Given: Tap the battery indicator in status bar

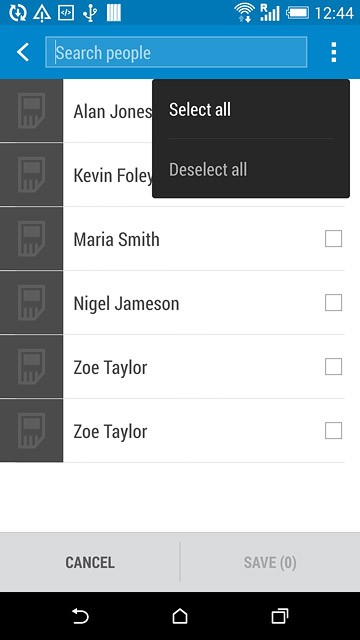Looking at the screenshot, I should [x=298, y=13].
